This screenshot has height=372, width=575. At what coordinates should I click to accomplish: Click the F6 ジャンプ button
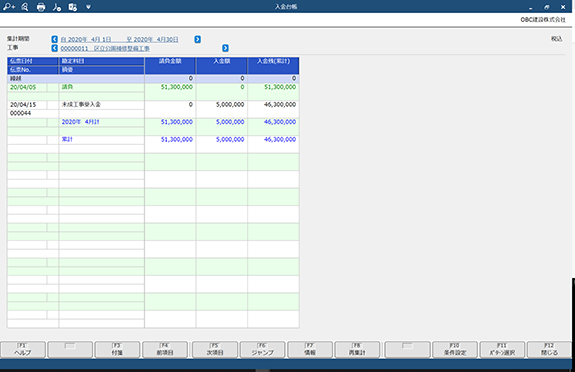click(x=263, y=350)
